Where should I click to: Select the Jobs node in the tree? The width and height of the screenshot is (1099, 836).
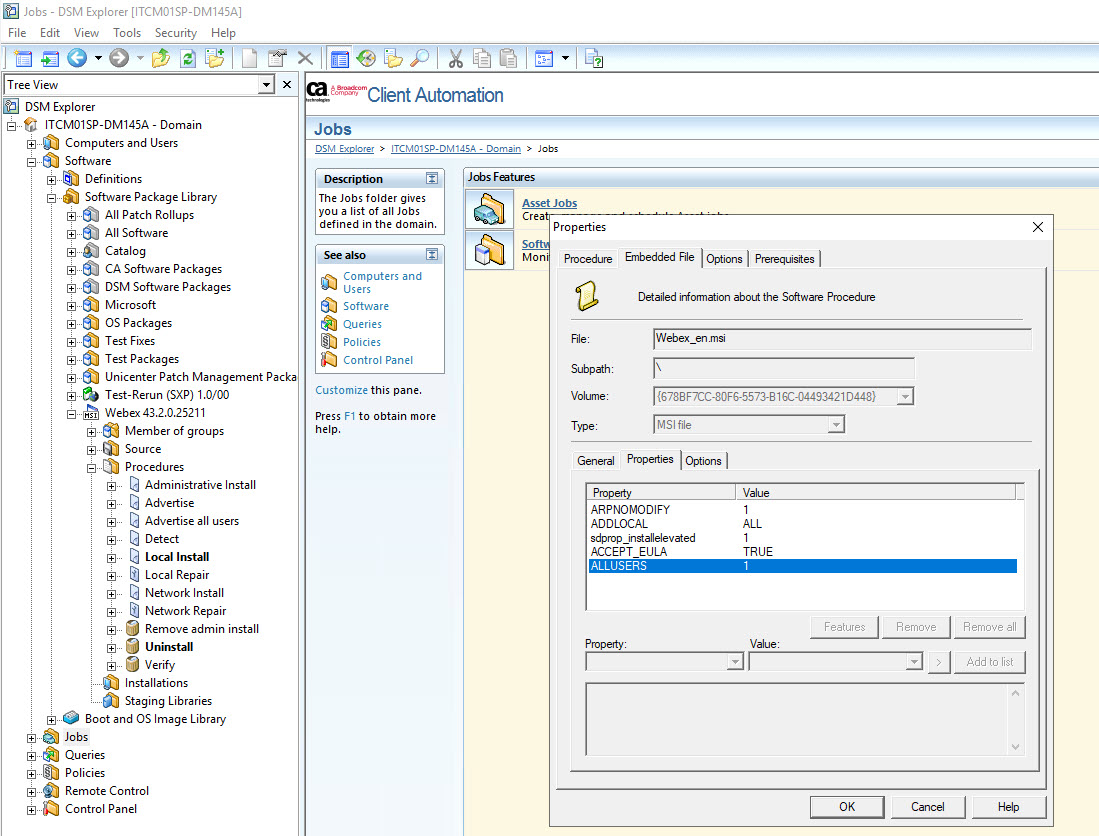point(76,737)
